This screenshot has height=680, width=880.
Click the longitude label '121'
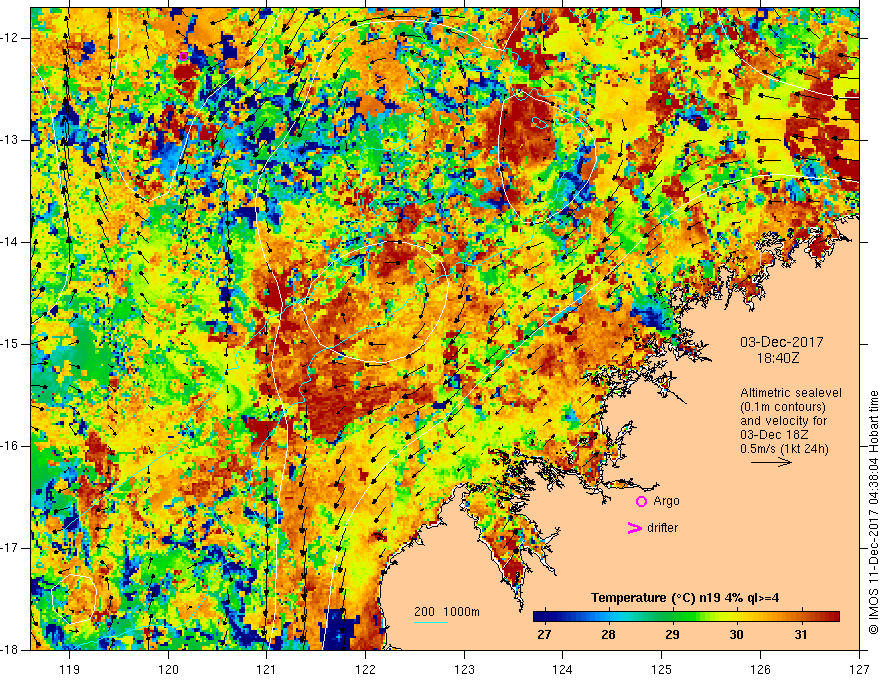pyautogui.click(x=267, y=669)
